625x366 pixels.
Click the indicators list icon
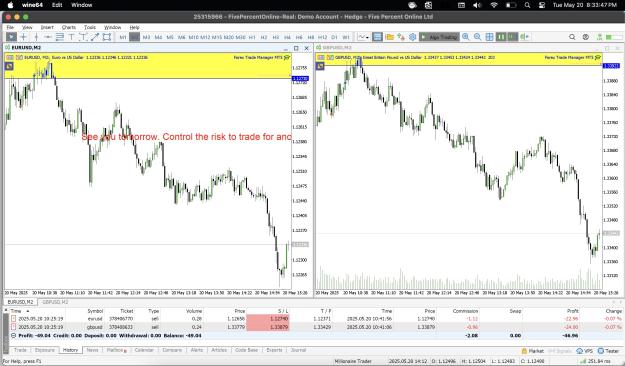click(525, 37)
